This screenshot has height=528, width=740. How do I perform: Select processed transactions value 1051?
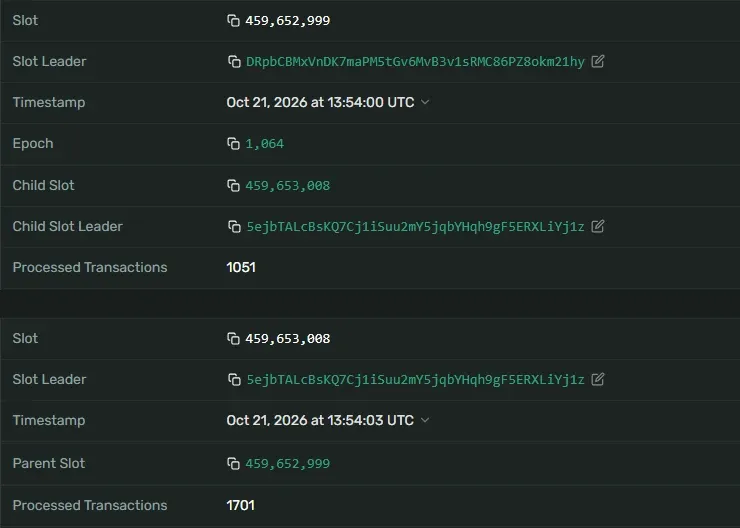pos(241,268)
